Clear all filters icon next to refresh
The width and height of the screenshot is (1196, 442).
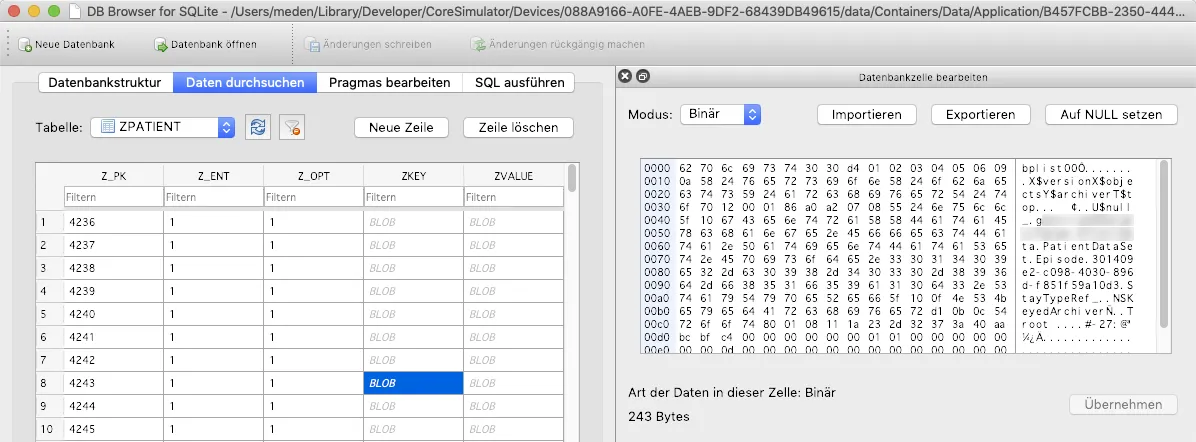[x=291, y=127]
